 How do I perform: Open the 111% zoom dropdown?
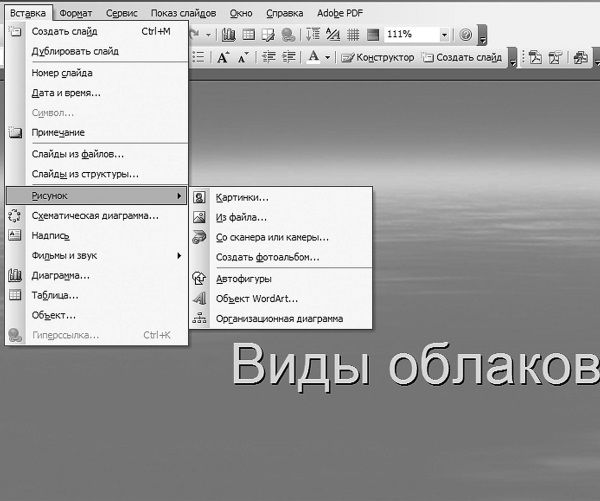(445, 34)
